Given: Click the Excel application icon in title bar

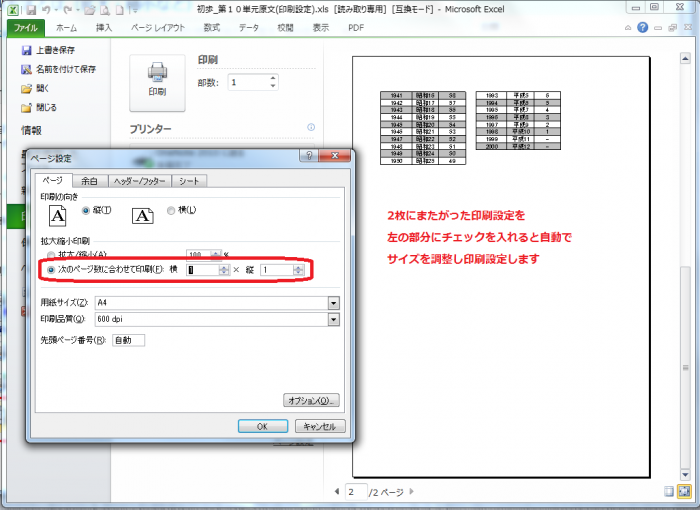Looking at the screenshot, I should [x=13, y=9].
